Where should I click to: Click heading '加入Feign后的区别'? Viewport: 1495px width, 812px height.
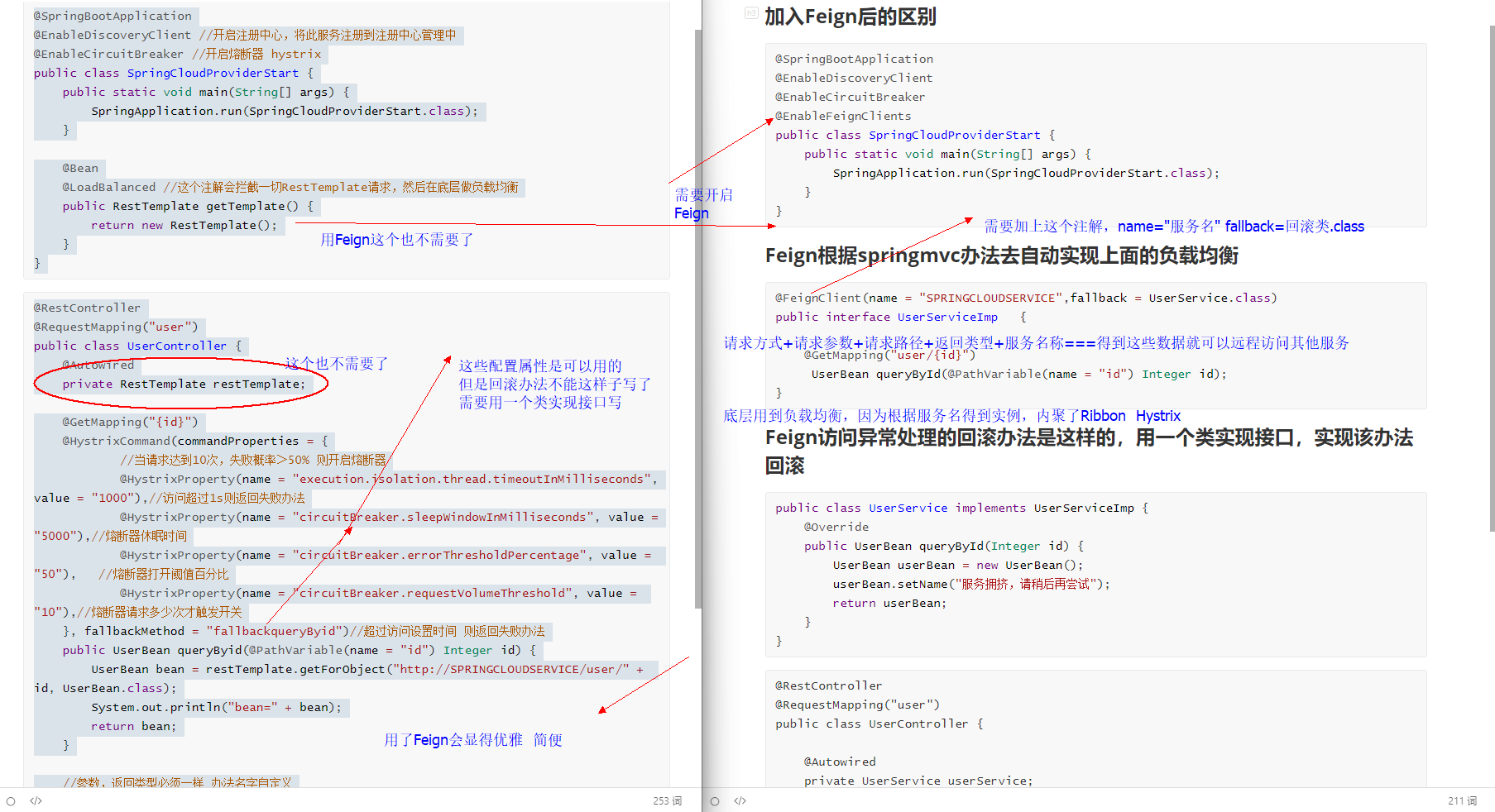pos(850,17)
